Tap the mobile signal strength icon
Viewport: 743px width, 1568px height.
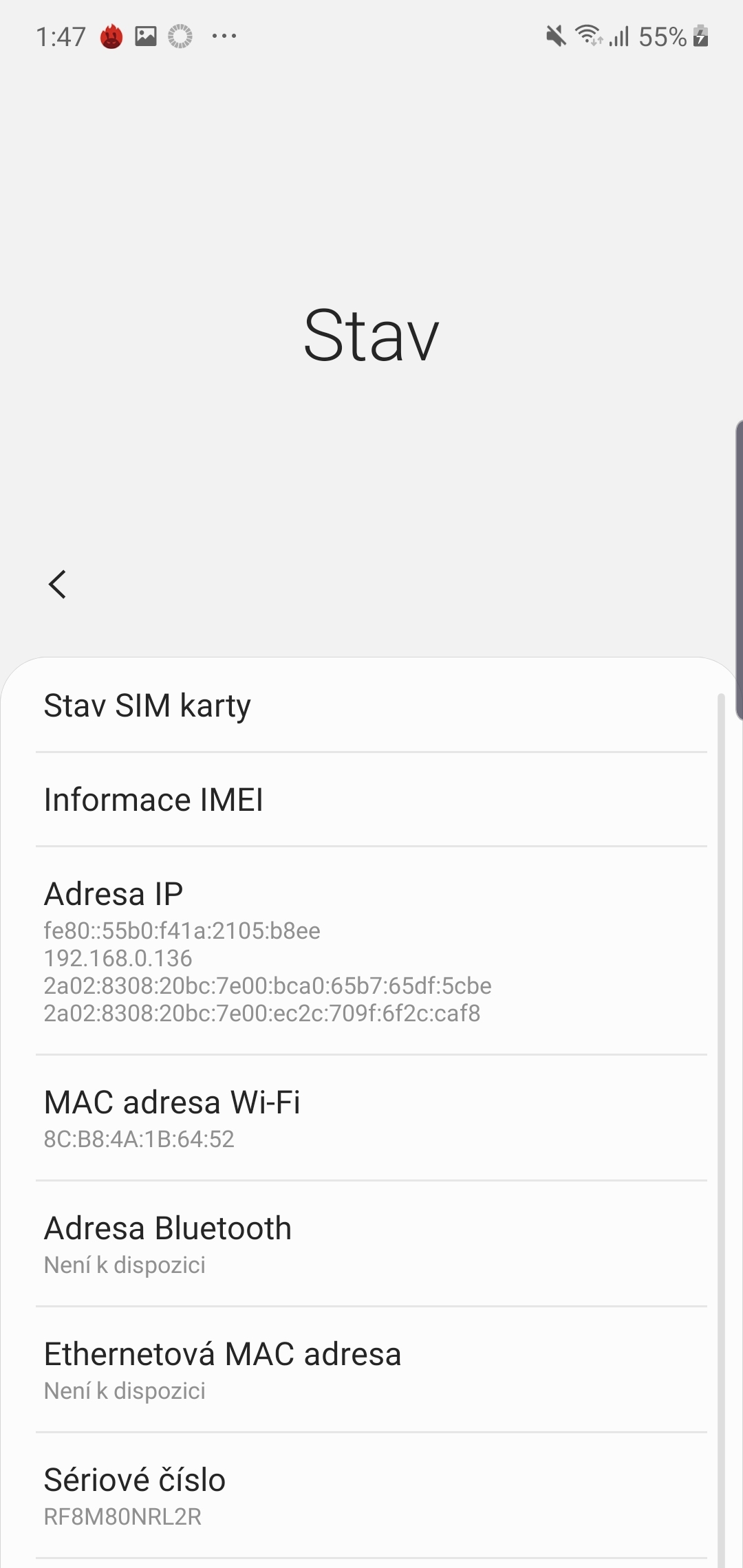point(619,36)
